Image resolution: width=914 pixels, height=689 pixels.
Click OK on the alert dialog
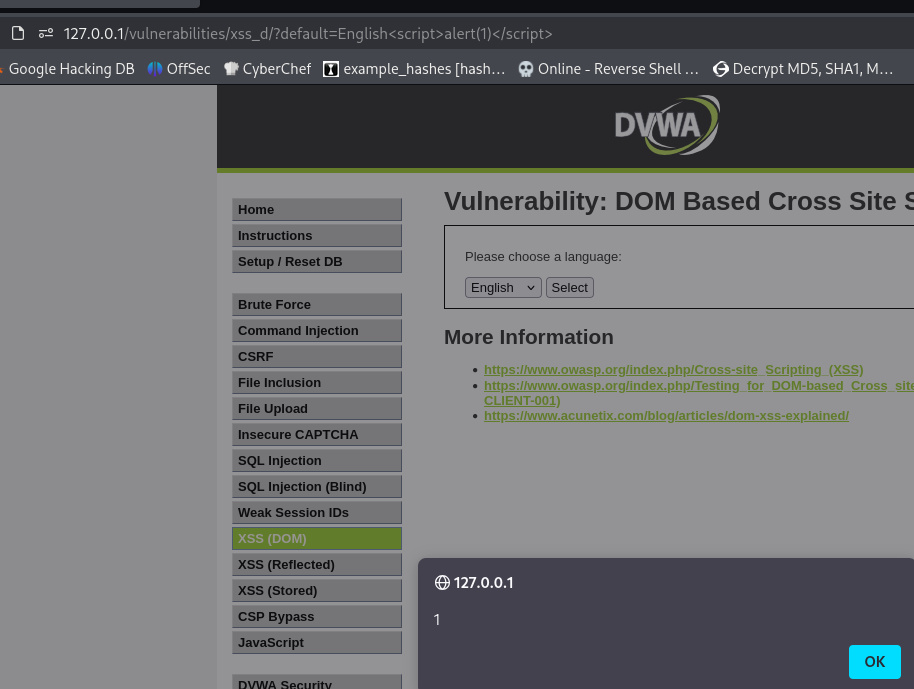click(874, 662)
